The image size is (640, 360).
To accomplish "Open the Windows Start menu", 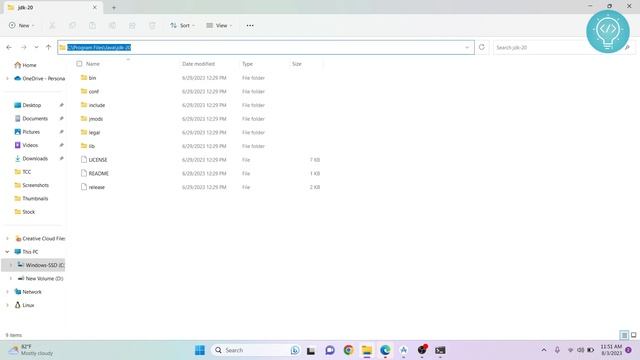I will (x=200, y=350).
